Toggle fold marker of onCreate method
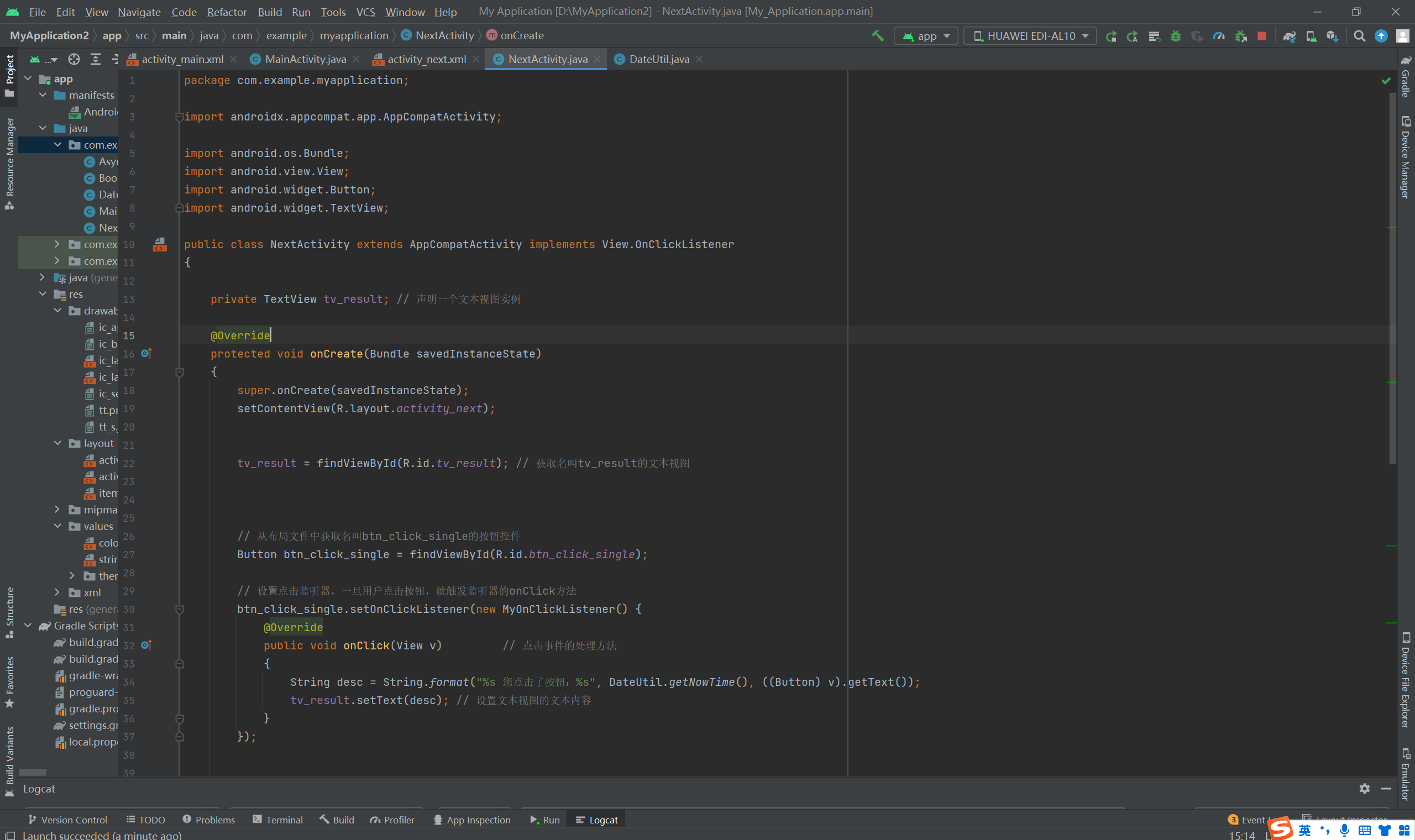Viewport: 1415px width, 840px height. [180, 372]
